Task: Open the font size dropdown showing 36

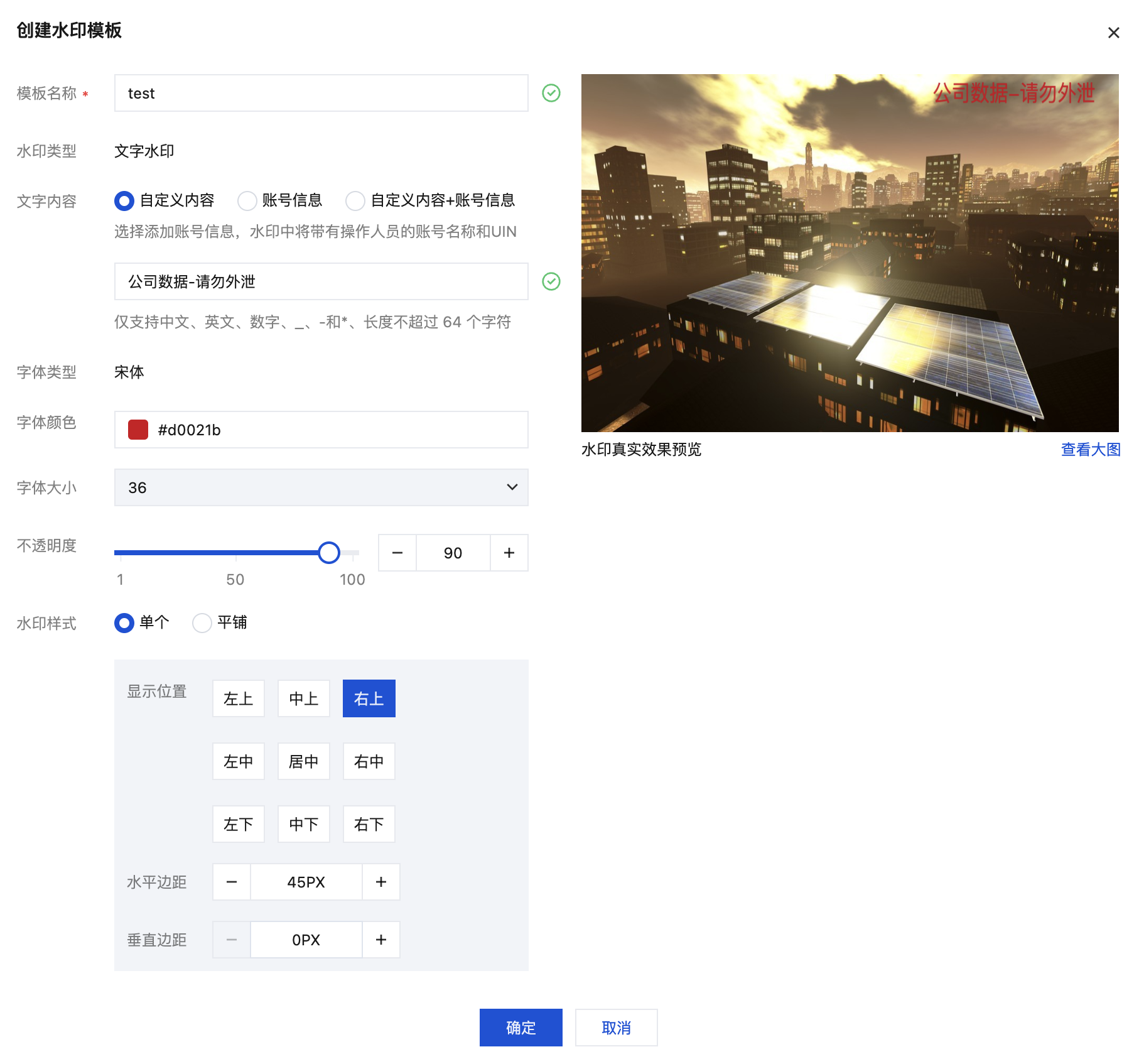Action: tap(321, 487)
